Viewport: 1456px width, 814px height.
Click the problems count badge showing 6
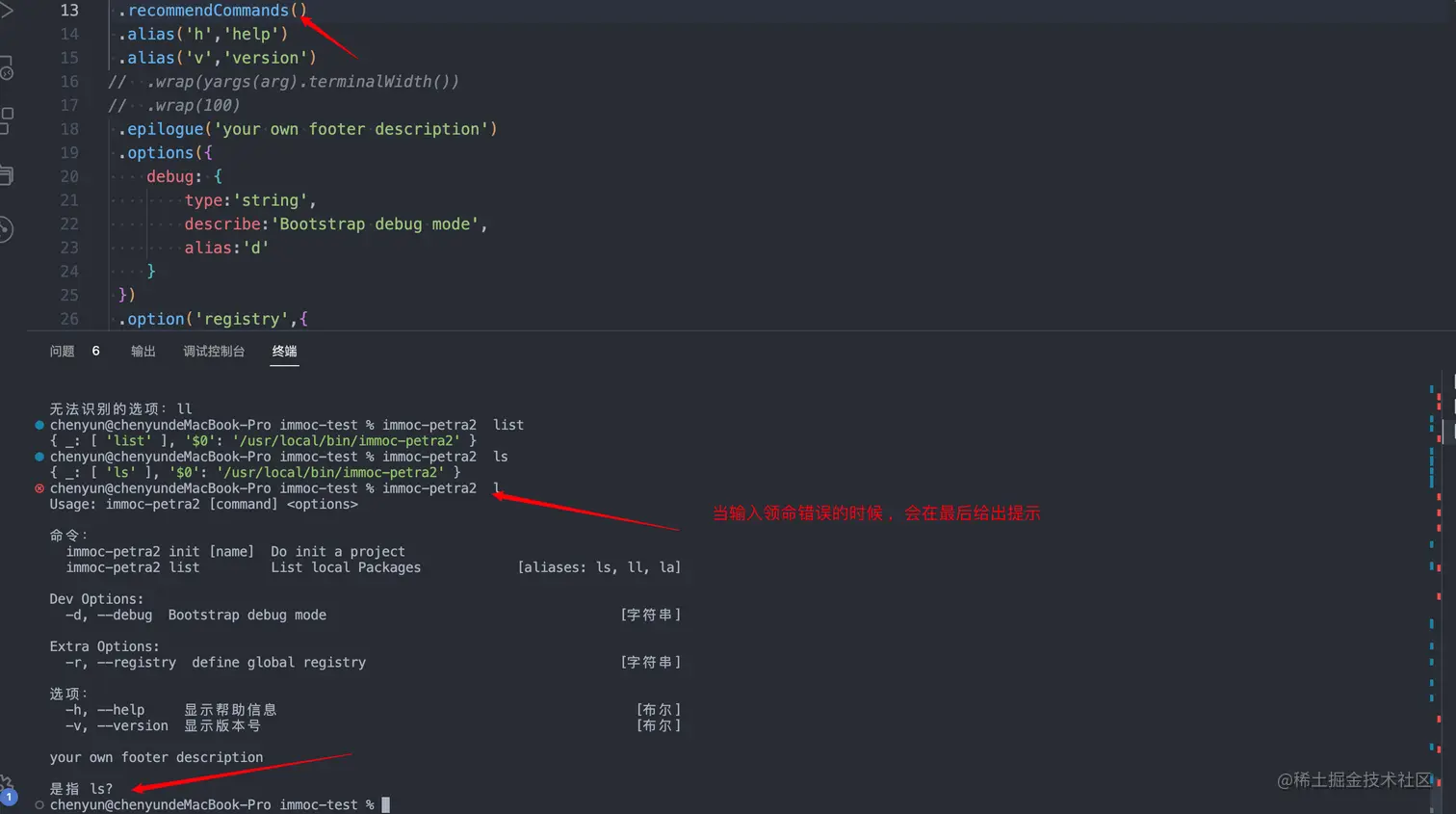tap(95, 352)
